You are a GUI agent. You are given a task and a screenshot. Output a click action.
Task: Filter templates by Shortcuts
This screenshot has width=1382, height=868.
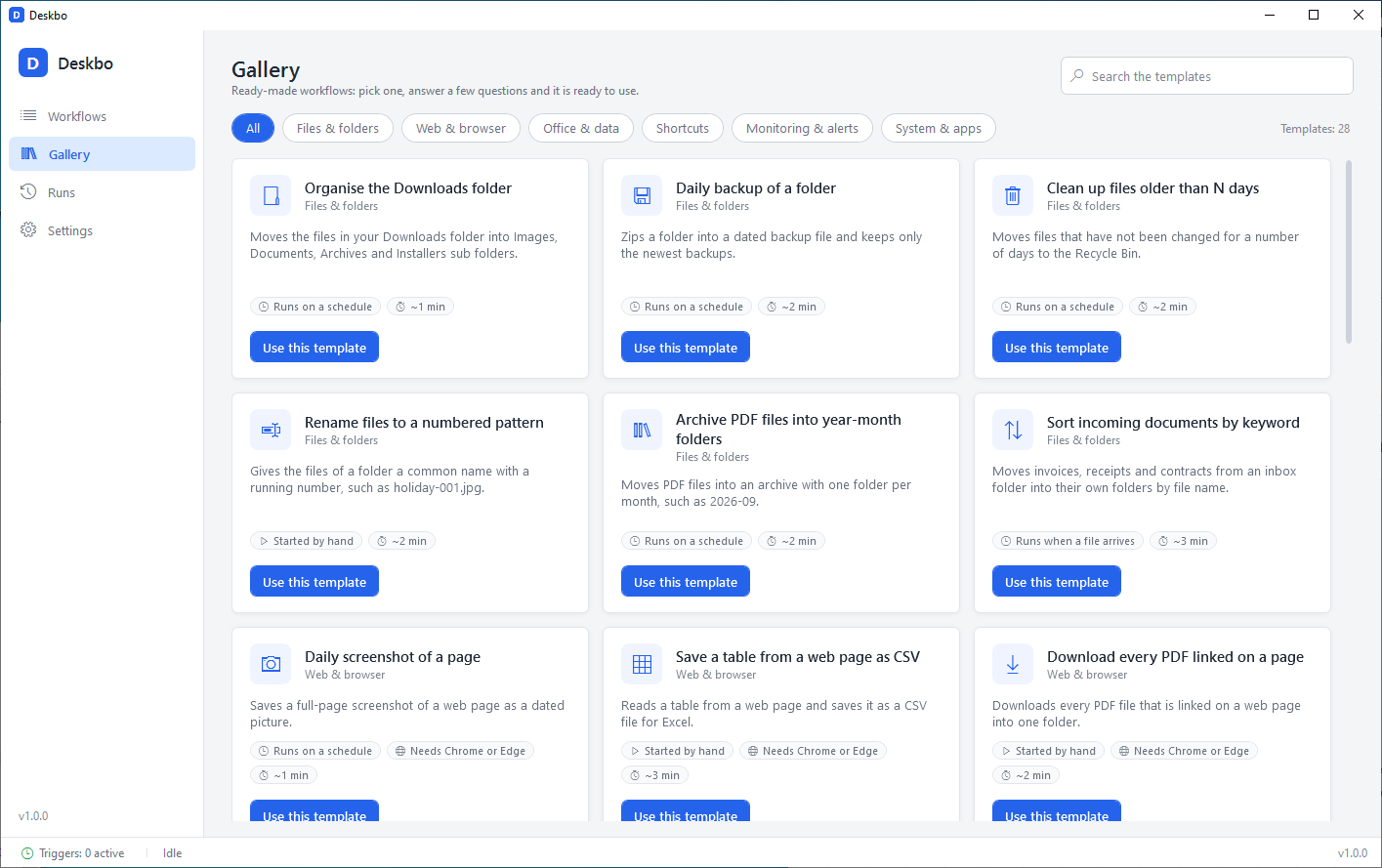coord(683,128)
